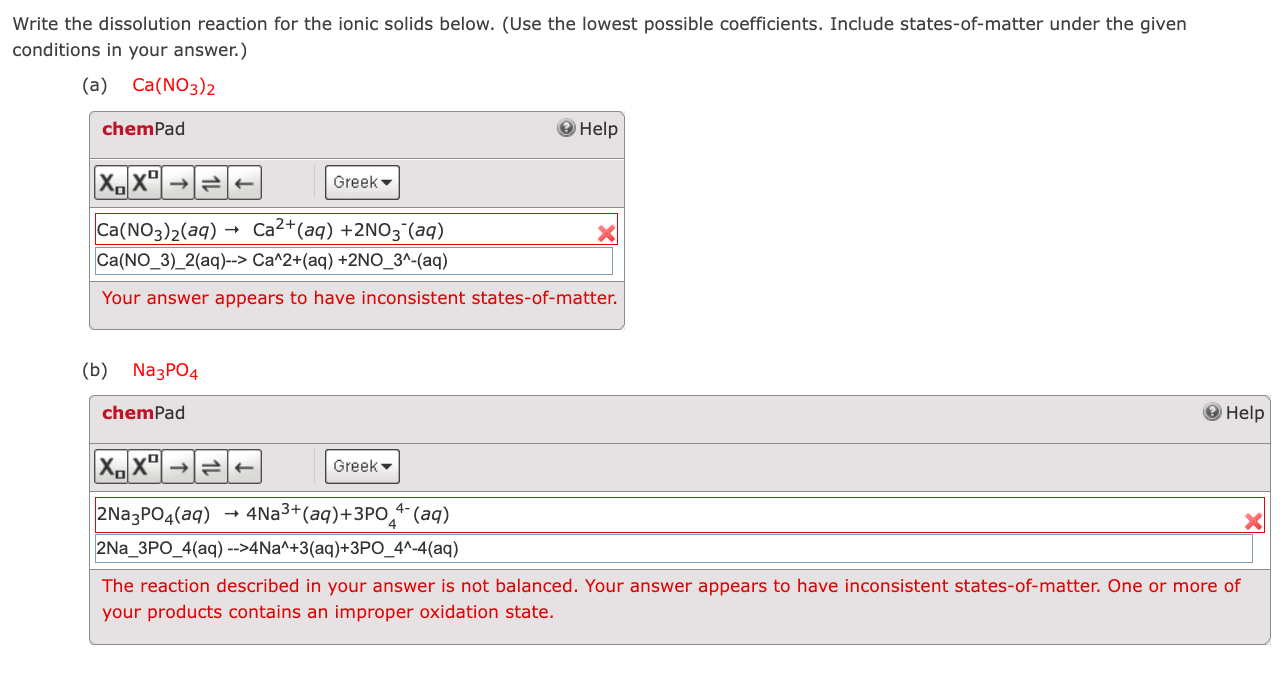1284x690 pixels.
Task: Open the Greek symbols dropdown in chemPad (b)
Action: [x=361, y=465]
